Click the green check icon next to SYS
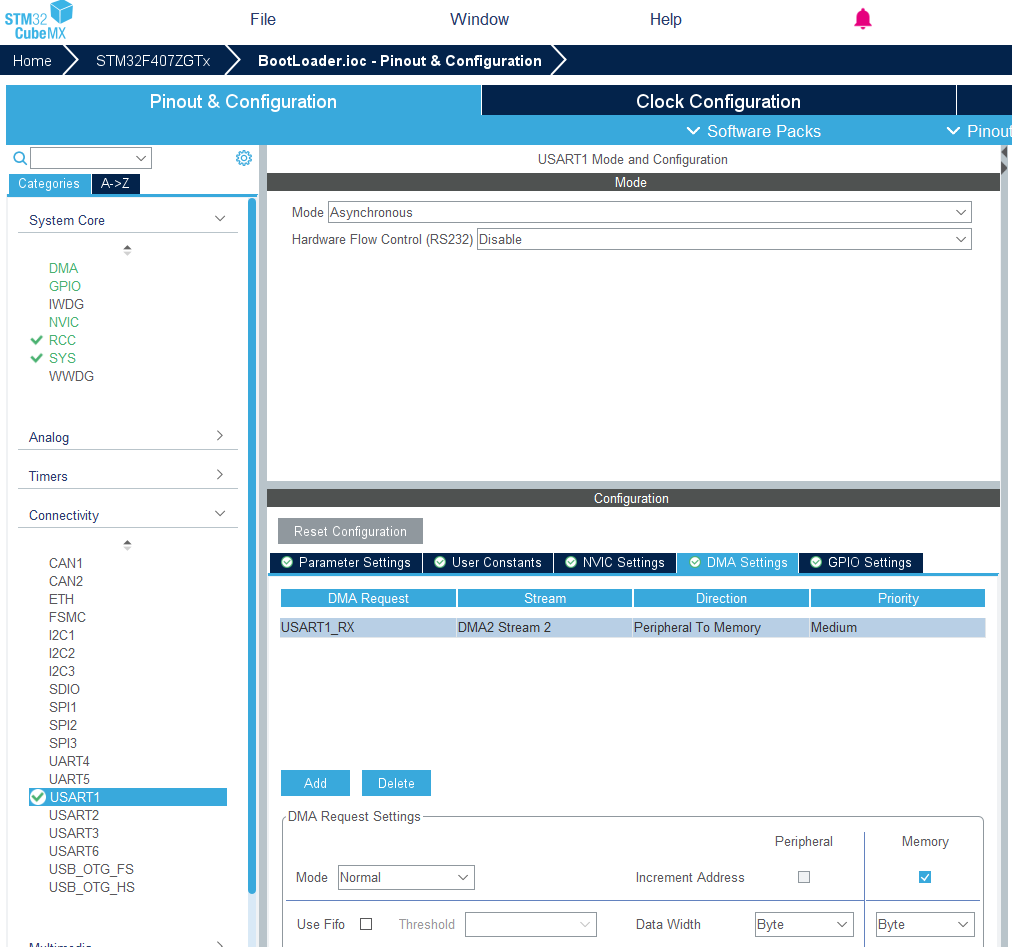This screenshot has width=1012, height=947. tap(37, 358)
